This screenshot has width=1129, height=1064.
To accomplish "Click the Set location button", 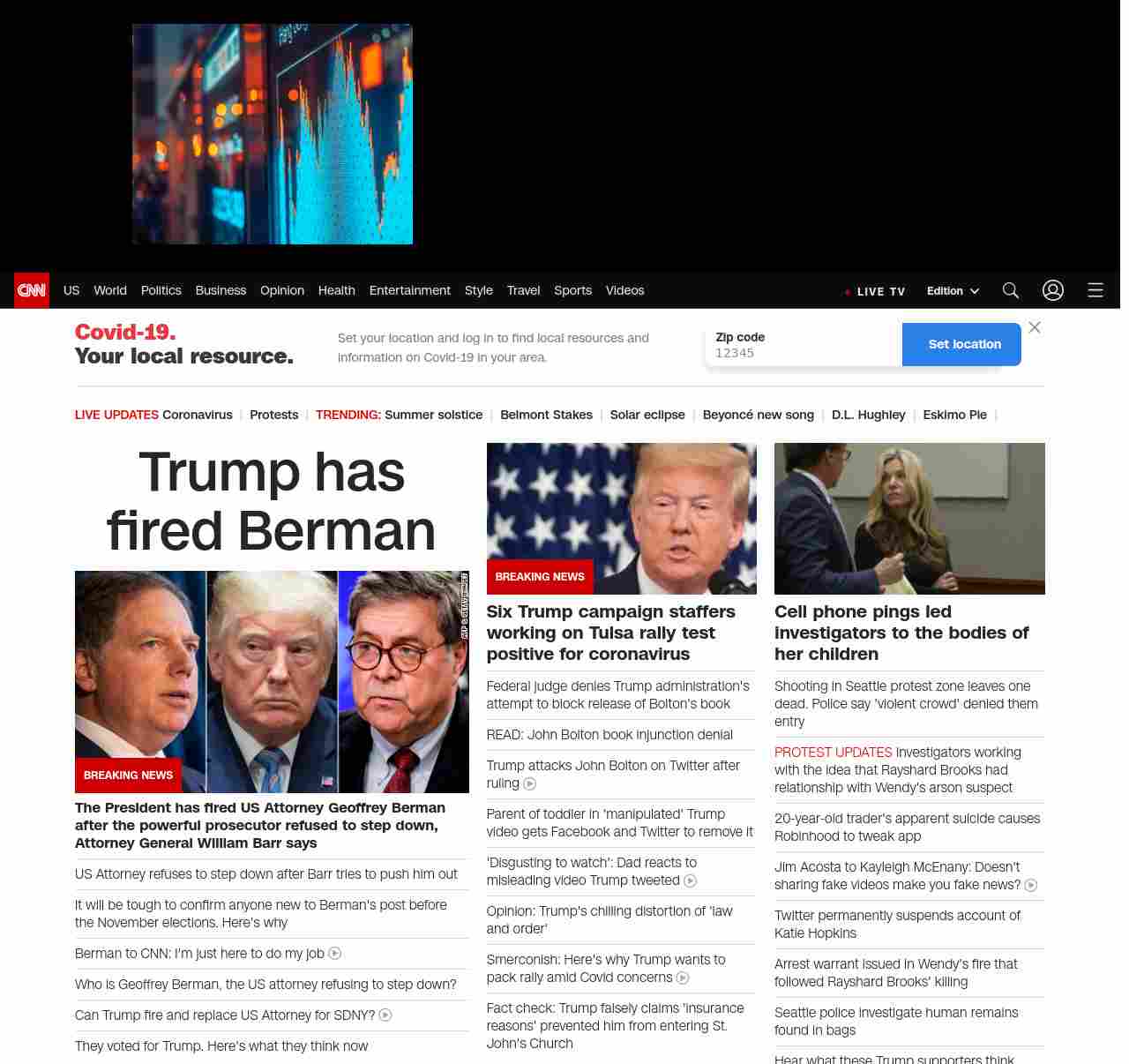I will pyautogui.click(x=961, y=344).
